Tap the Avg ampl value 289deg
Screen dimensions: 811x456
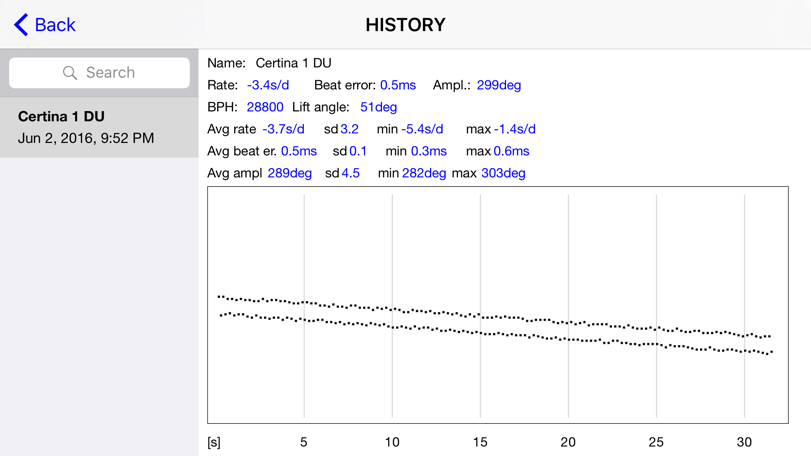(x=289, y=173)
